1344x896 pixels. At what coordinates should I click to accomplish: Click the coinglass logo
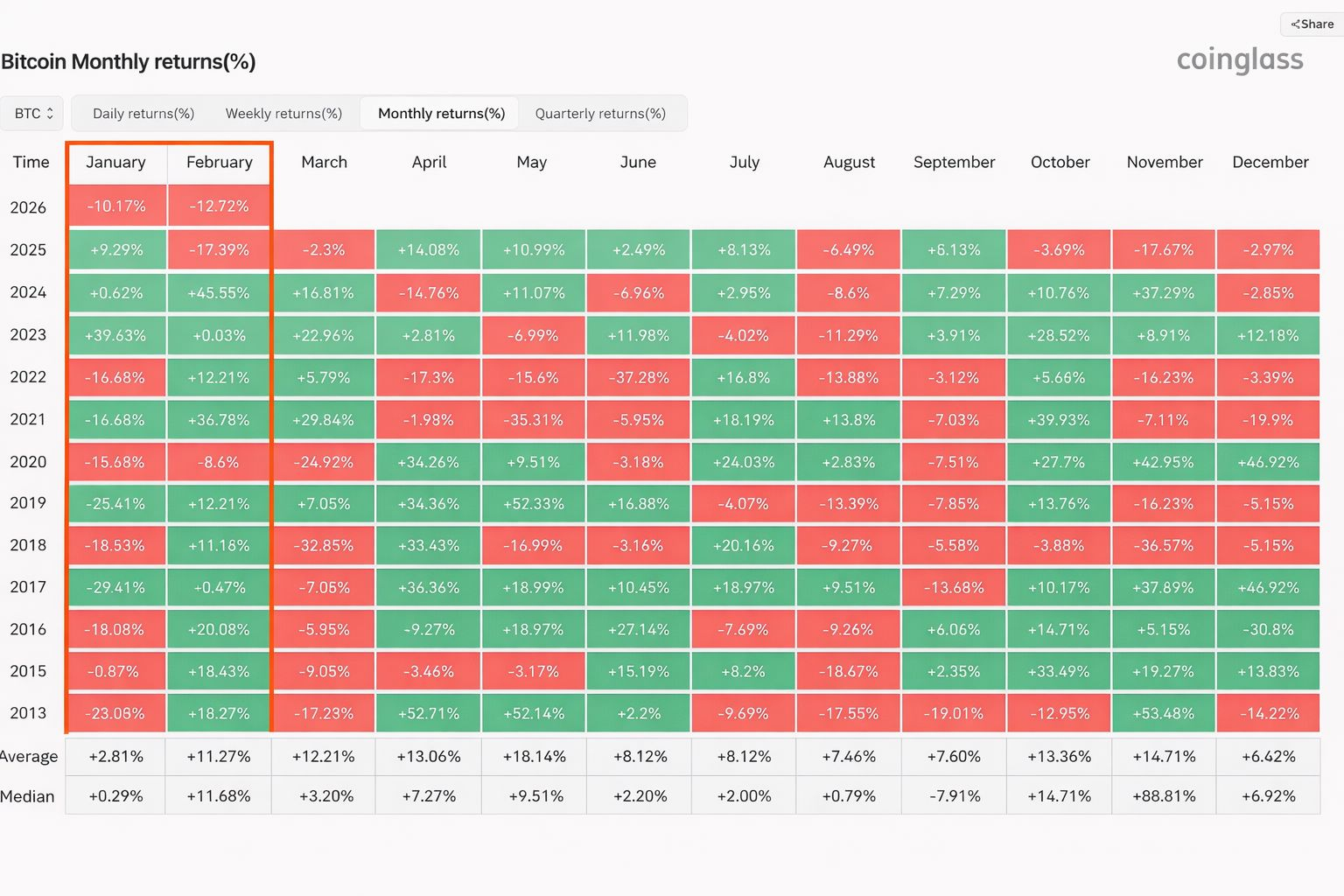click(1239, 59)
